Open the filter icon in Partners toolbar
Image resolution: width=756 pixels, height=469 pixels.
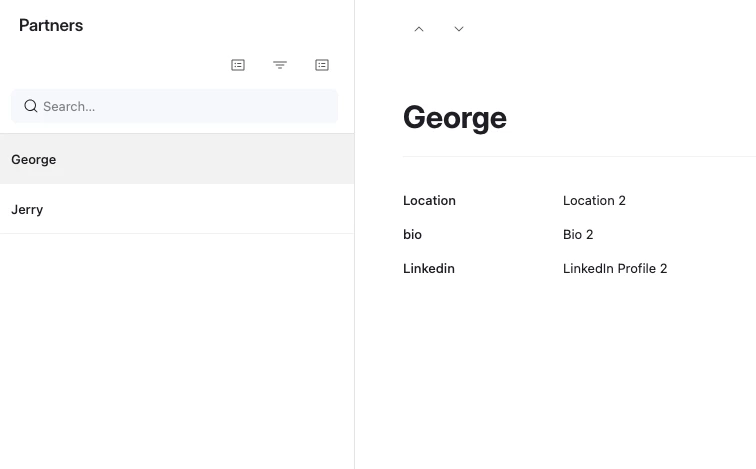(x=280, y=65)
